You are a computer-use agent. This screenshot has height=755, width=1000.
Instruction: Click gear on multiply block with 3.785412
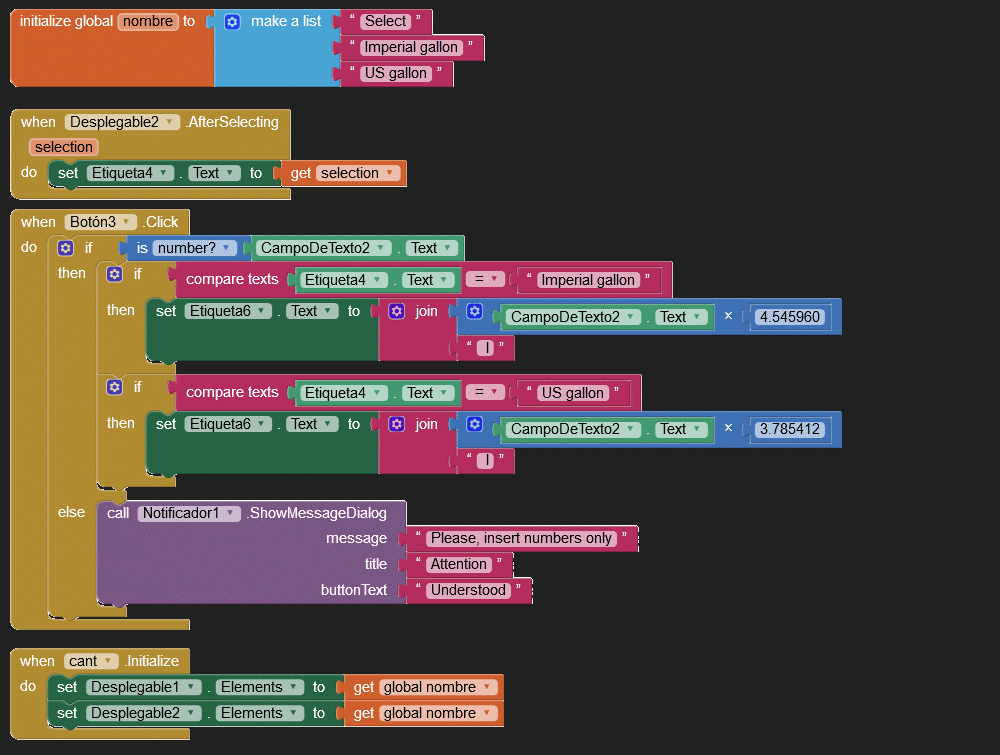(475, 425)
